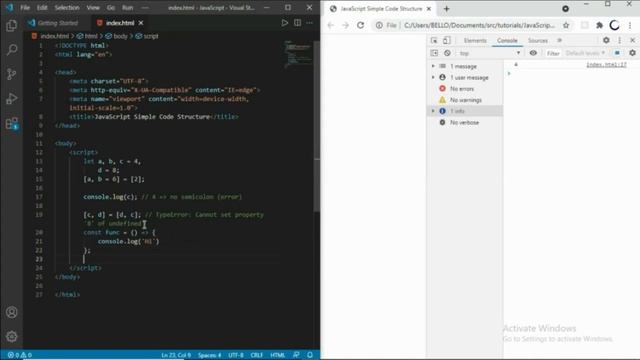This screenshot has height=360, width=640.
Task: Open DevTools customize three-dot menu
Action: tap(620, 40)
